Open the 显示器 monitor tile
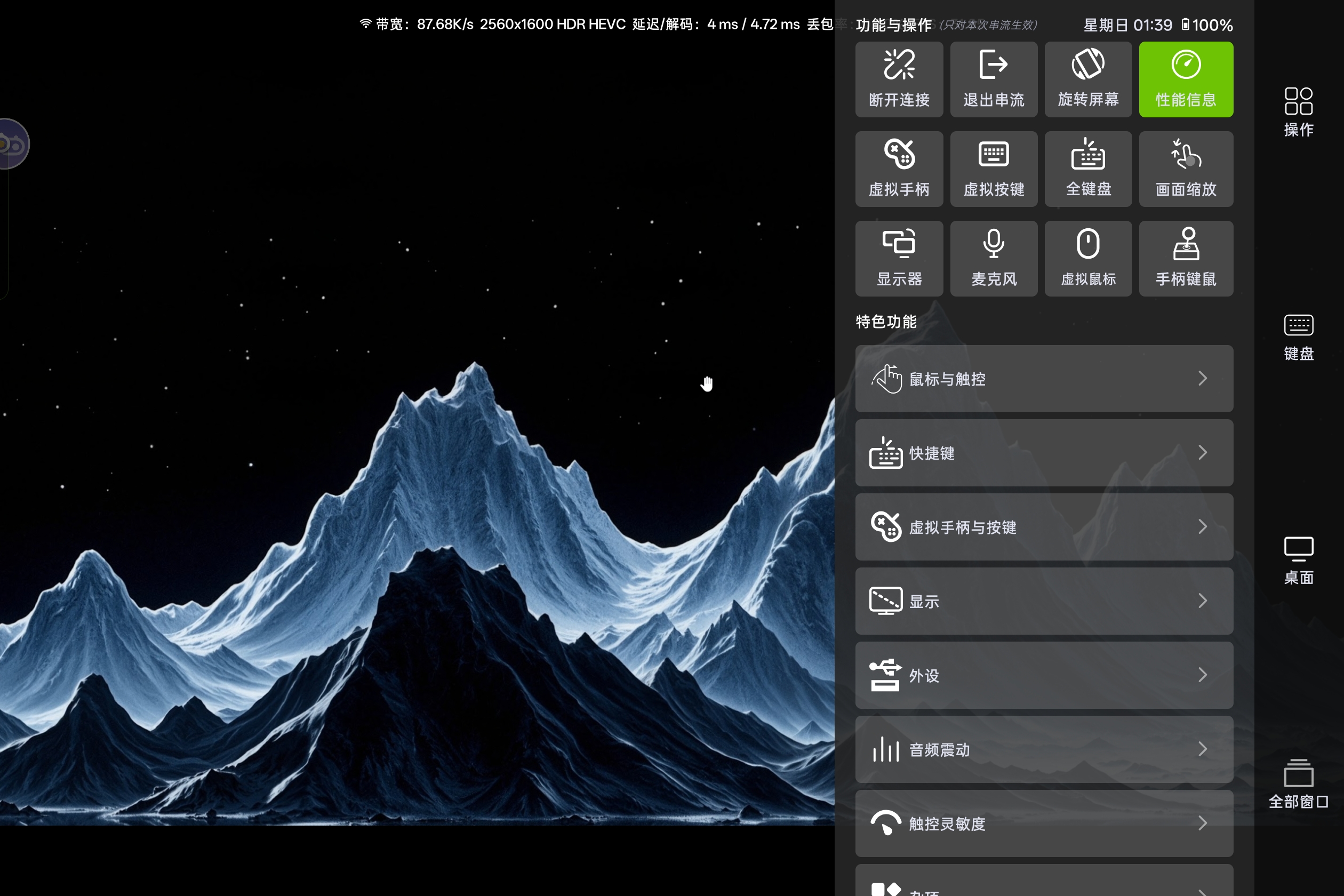The width and height of the screenshot is (1344, 896). [x=899, y=258]
